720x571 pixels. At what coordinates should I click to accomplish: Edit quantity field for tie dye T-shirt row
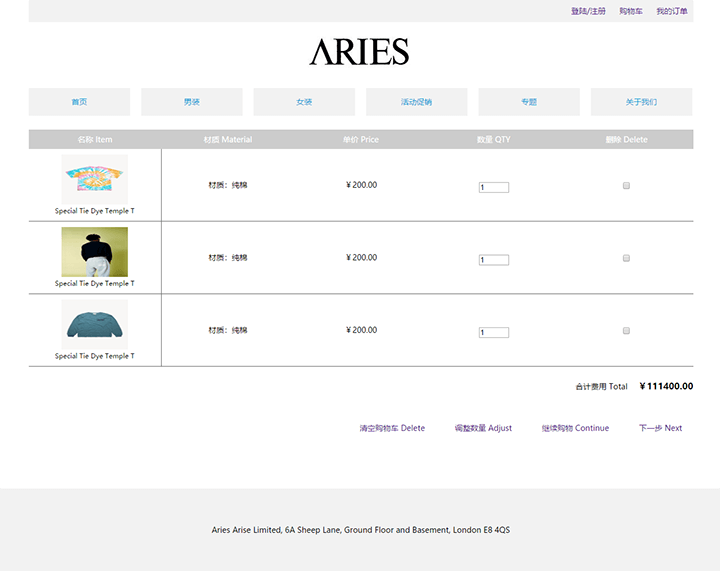494,187
